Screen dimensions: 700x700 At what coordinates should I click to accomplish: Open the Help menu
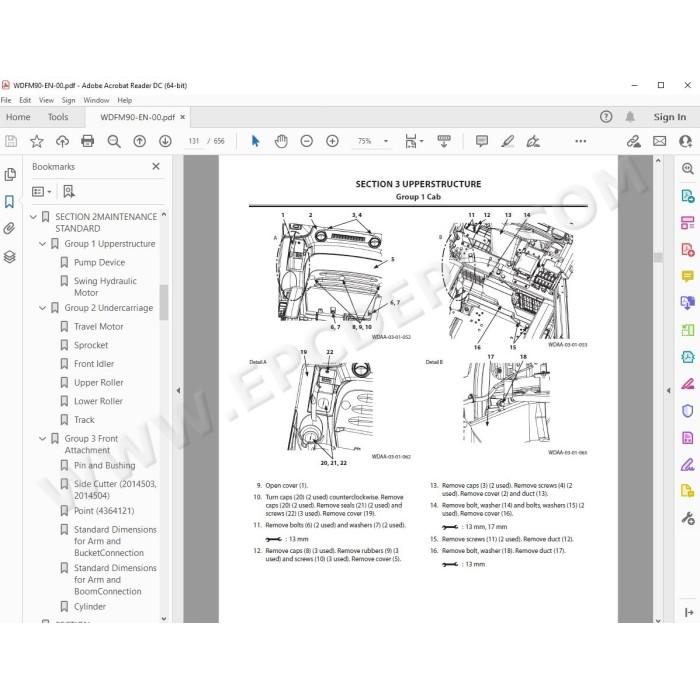[125, 100]
